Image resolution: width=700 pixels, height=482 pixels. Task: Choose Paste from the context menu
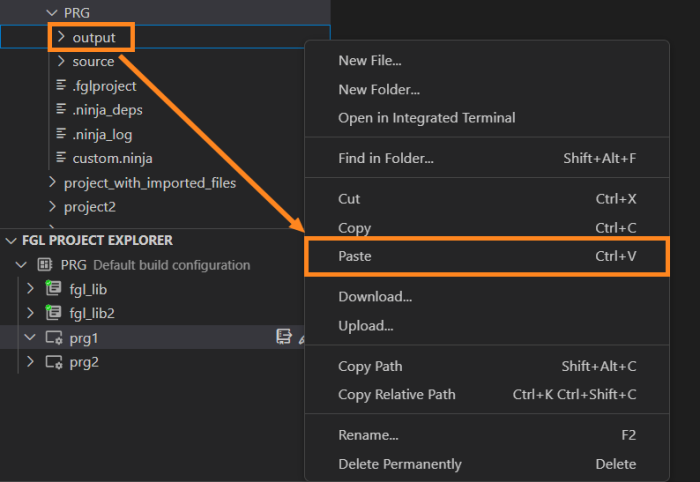tap(356, 257)
